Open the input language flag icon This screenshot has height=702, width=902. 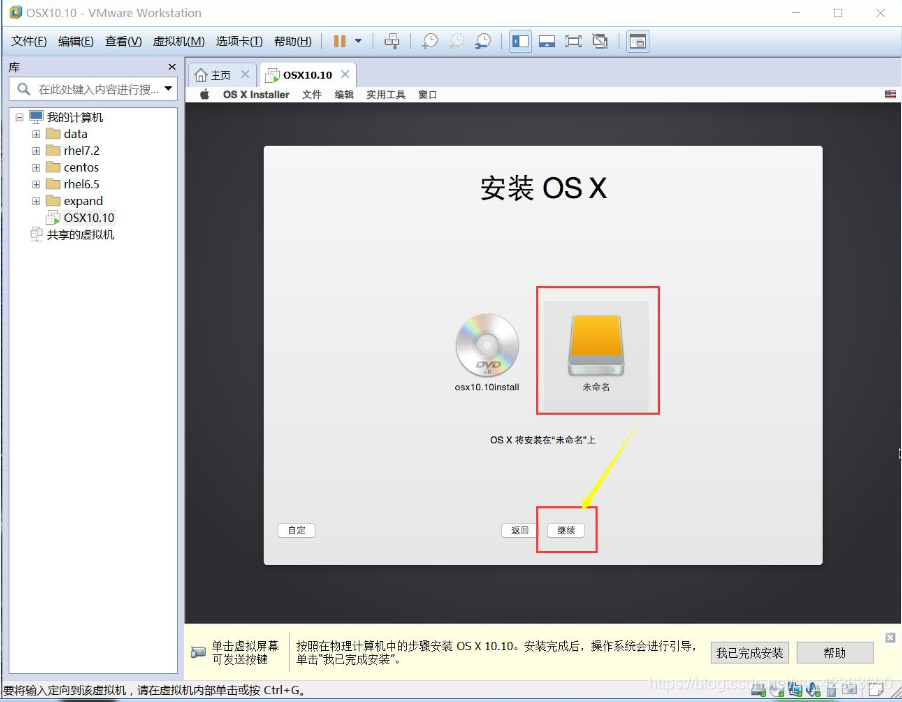[x=890, y=94]
